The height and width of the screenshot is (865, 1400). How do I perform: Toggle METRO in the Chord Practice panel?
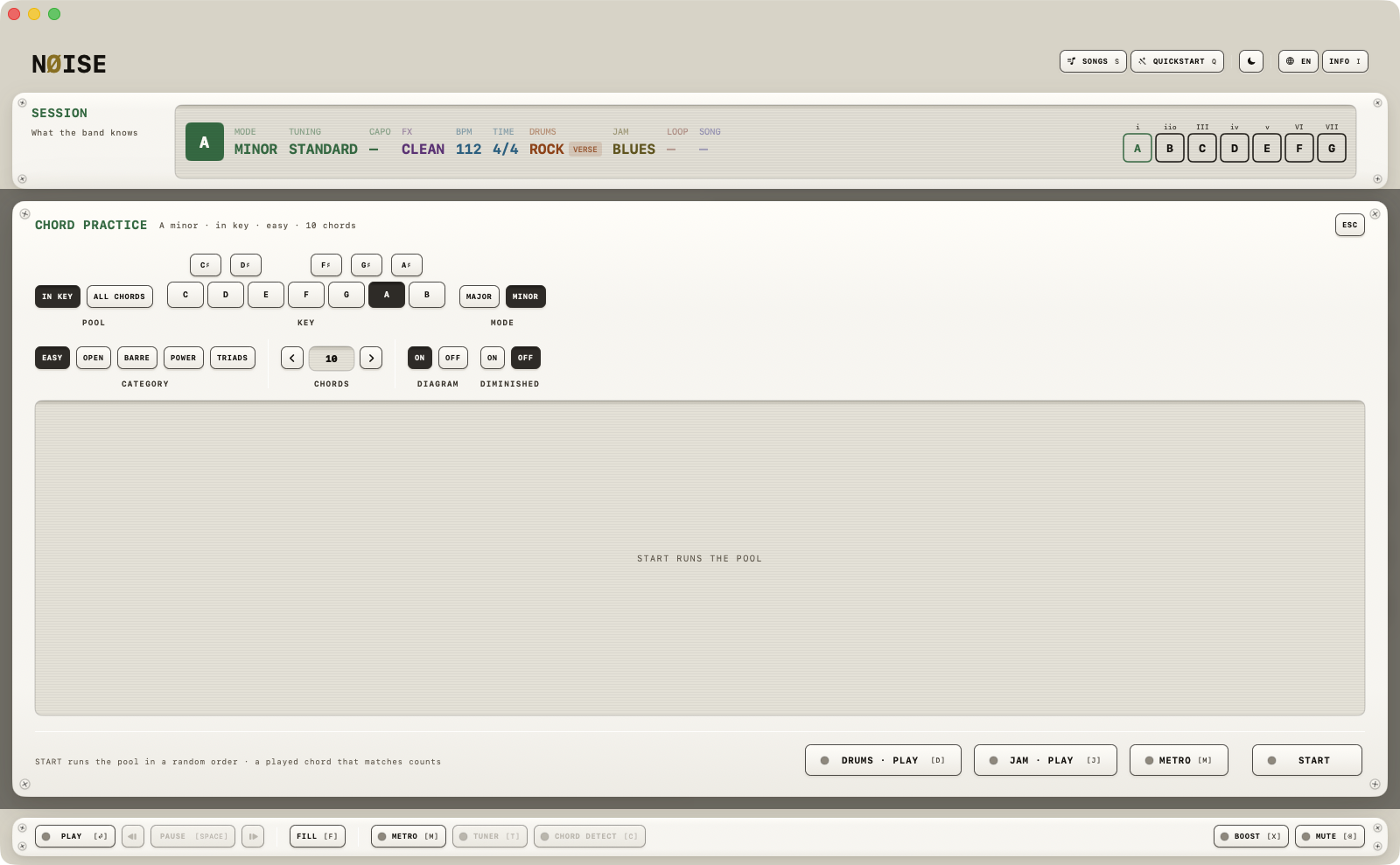tap(1179, 760)
